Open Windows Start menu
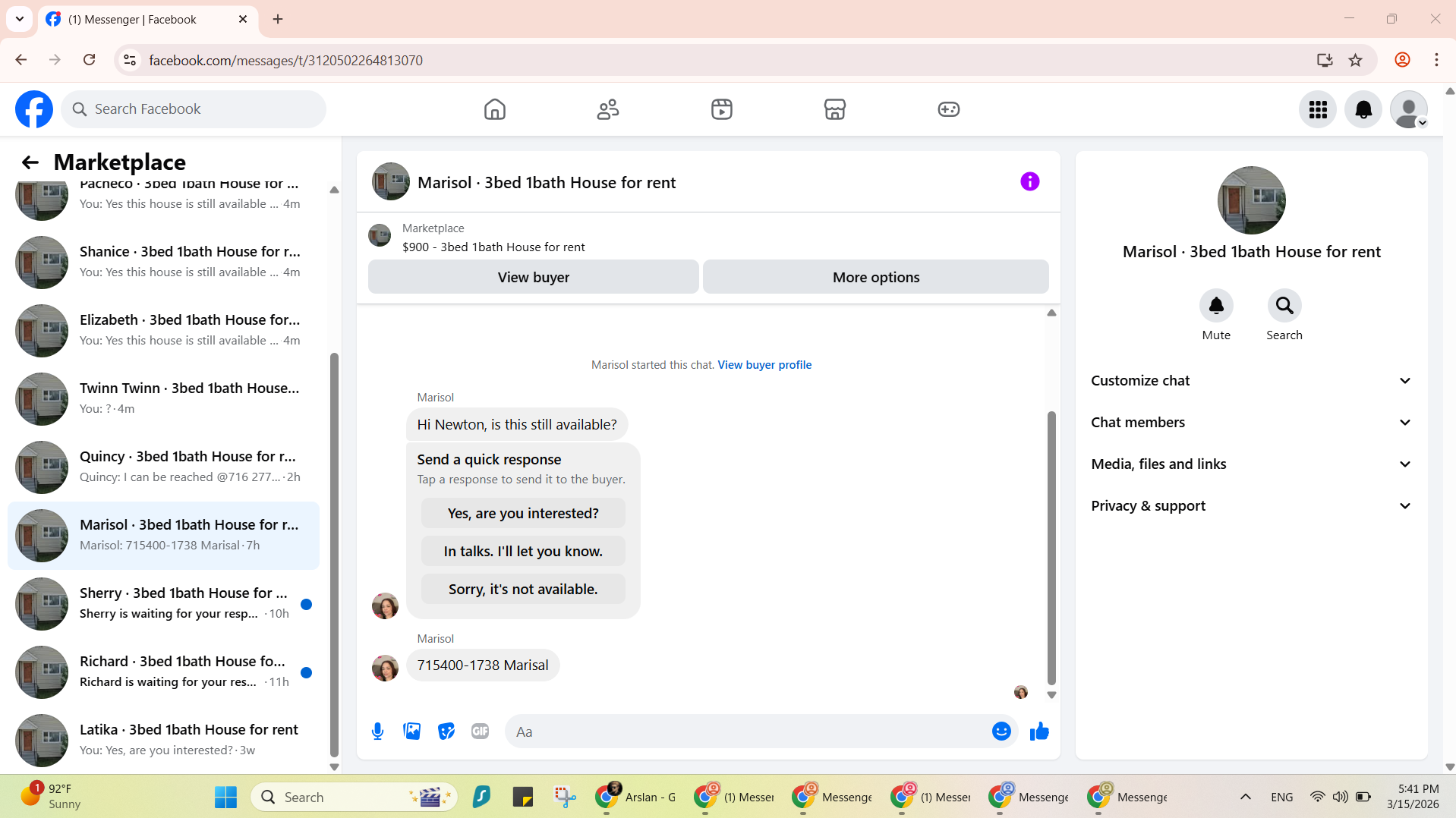 point(225,798)
